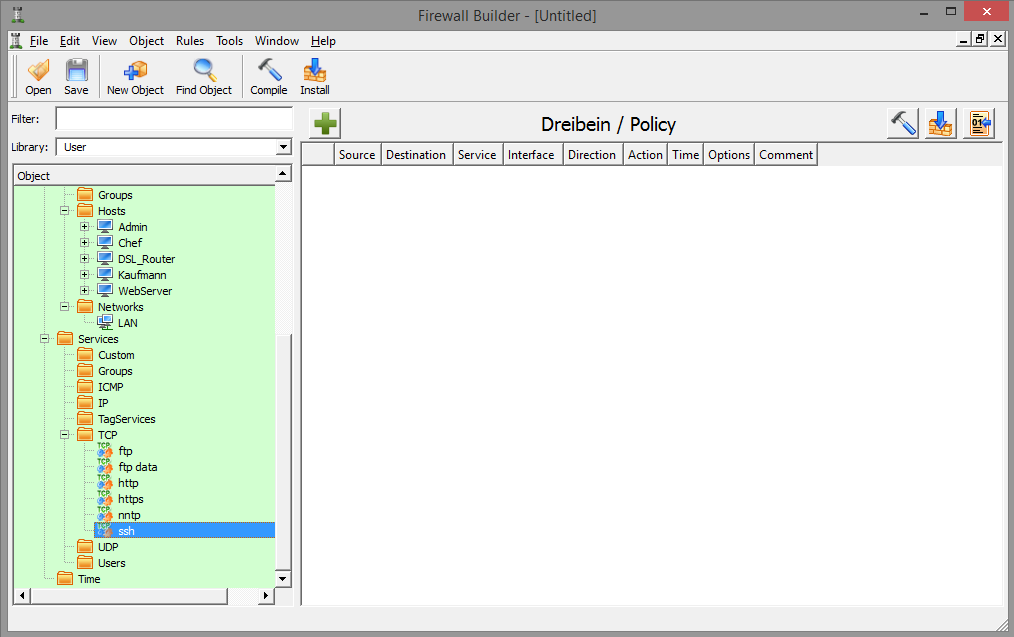The width and height of the screenshot is (1014, 637).
Task: Collapse the TCP services folder
Action: pyautogui.click(x=65, y=435)
